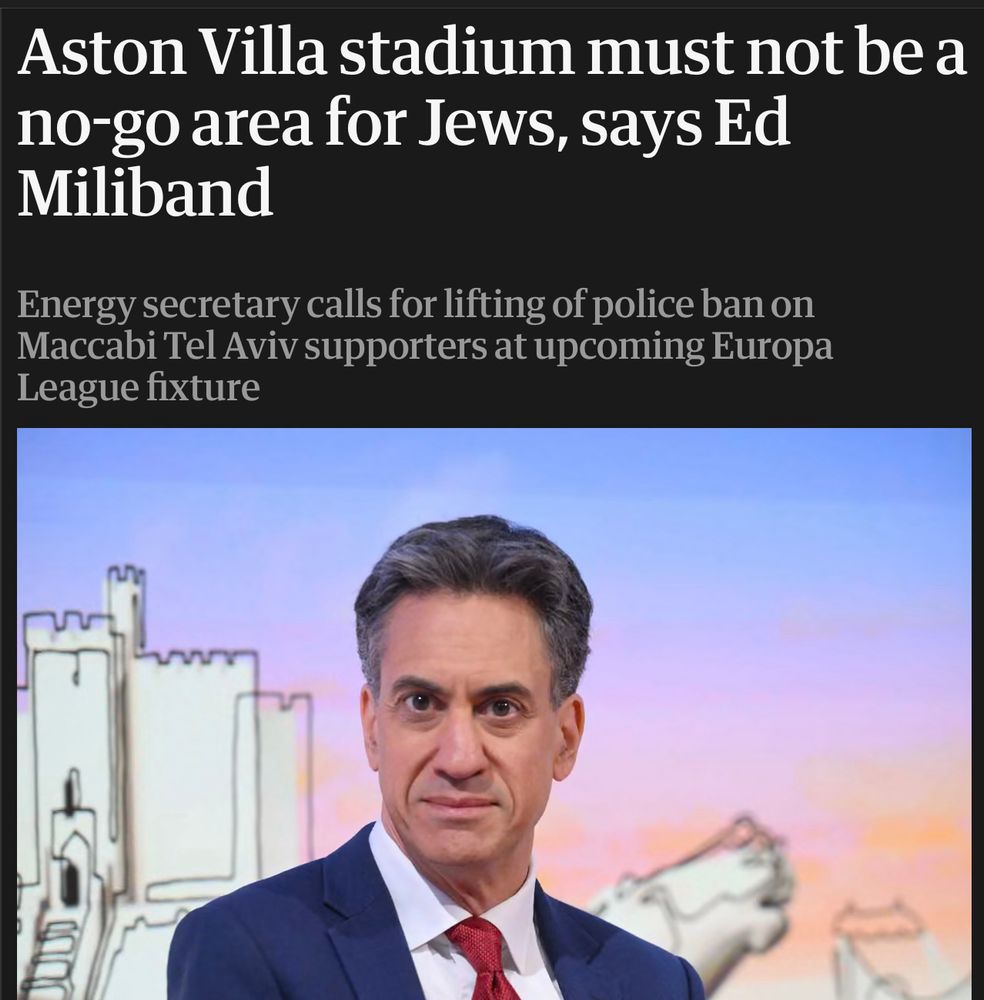Click "League fixture" in the subheading
This screenshot has height=1000, width=984.
(138, 387)
